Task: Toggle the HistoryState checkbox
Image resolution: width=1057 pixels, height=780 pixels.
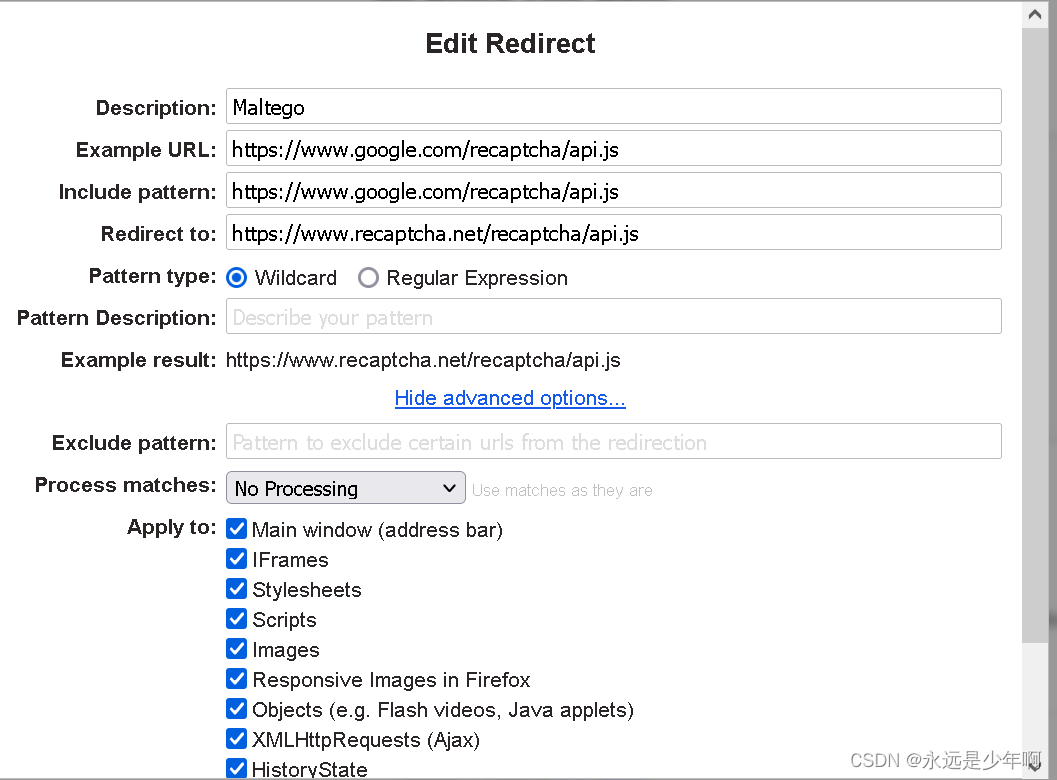Action: (237, 768)
